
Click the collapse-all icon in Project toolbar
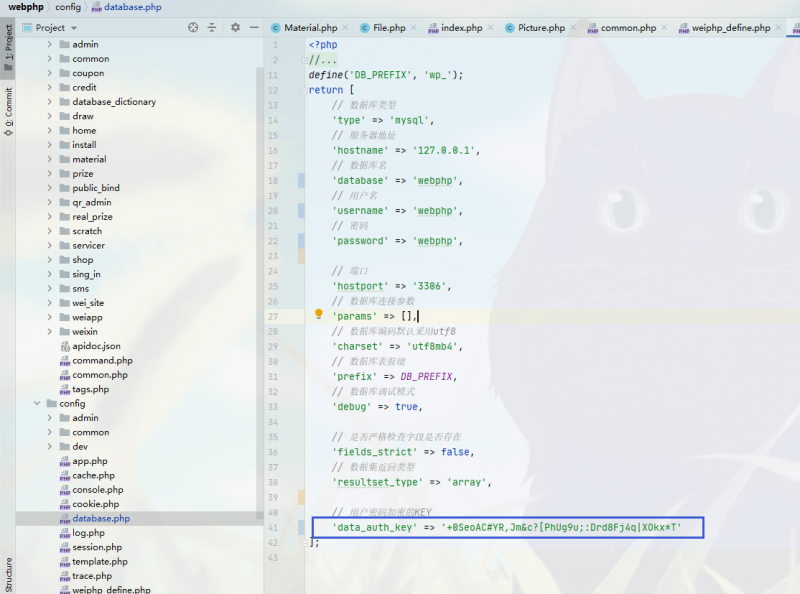(212, 27)
